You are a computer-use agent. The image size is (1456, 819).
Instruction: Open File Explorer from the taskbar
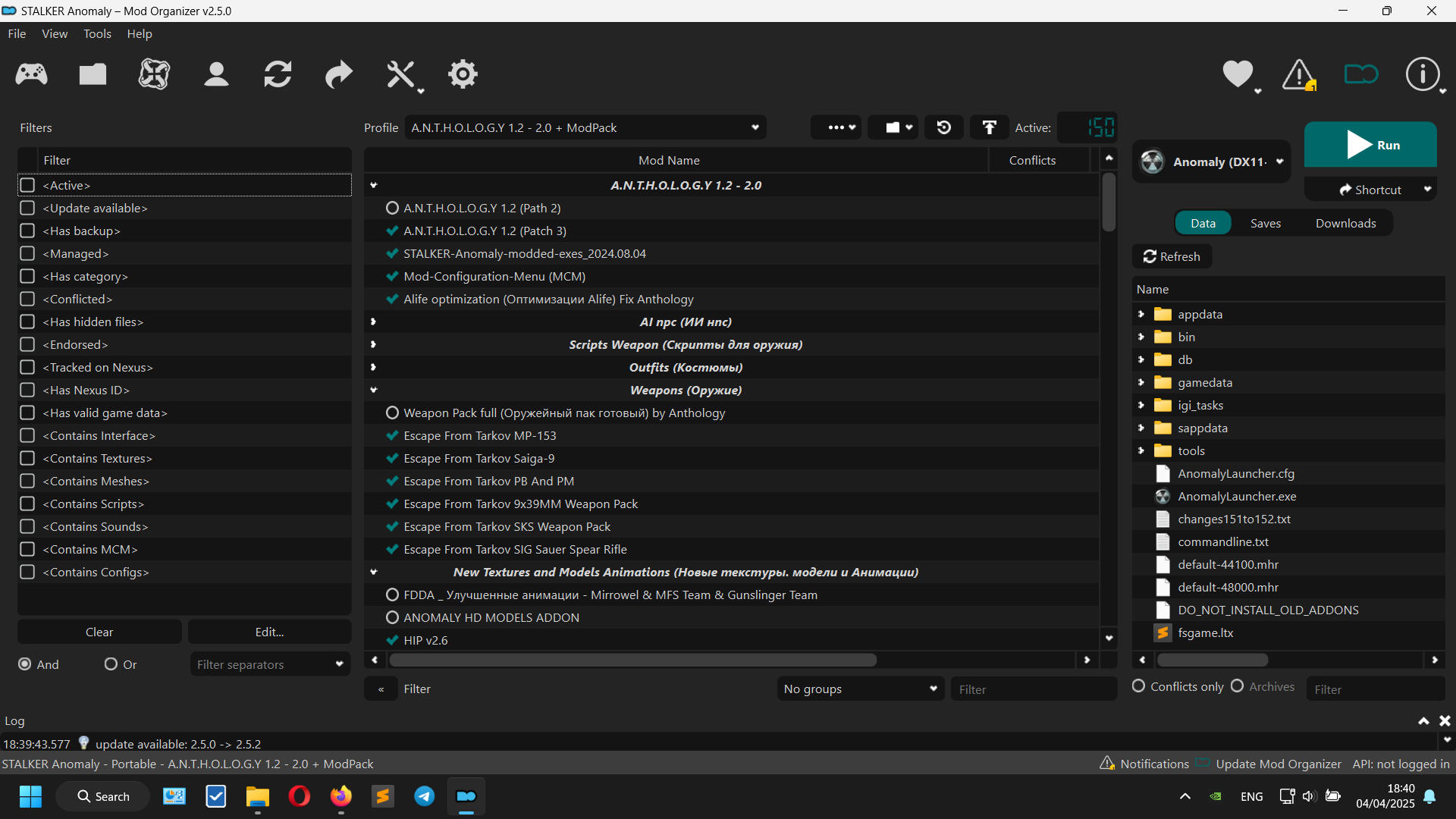coord(258,796)
